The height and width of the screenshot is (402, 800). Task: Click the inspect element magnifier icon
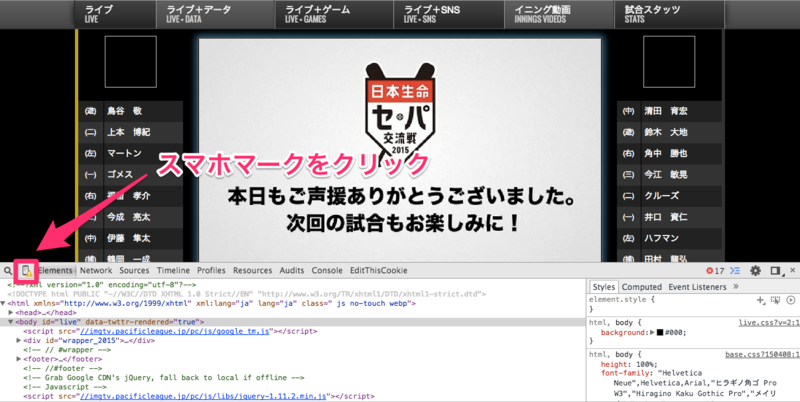point(8,271)
